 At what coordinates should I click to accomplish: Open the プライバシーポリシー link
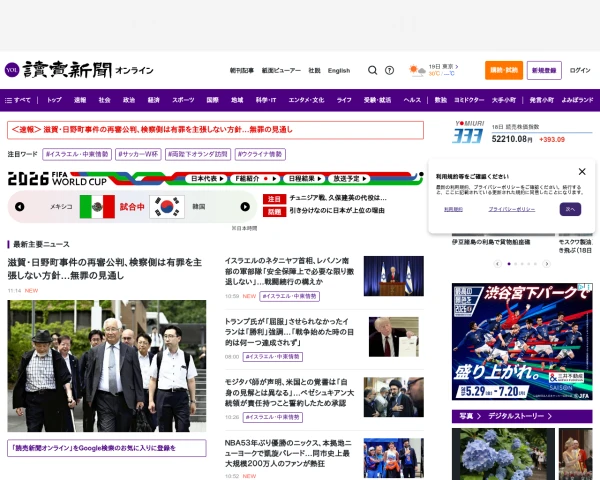(x=512, y=209)
